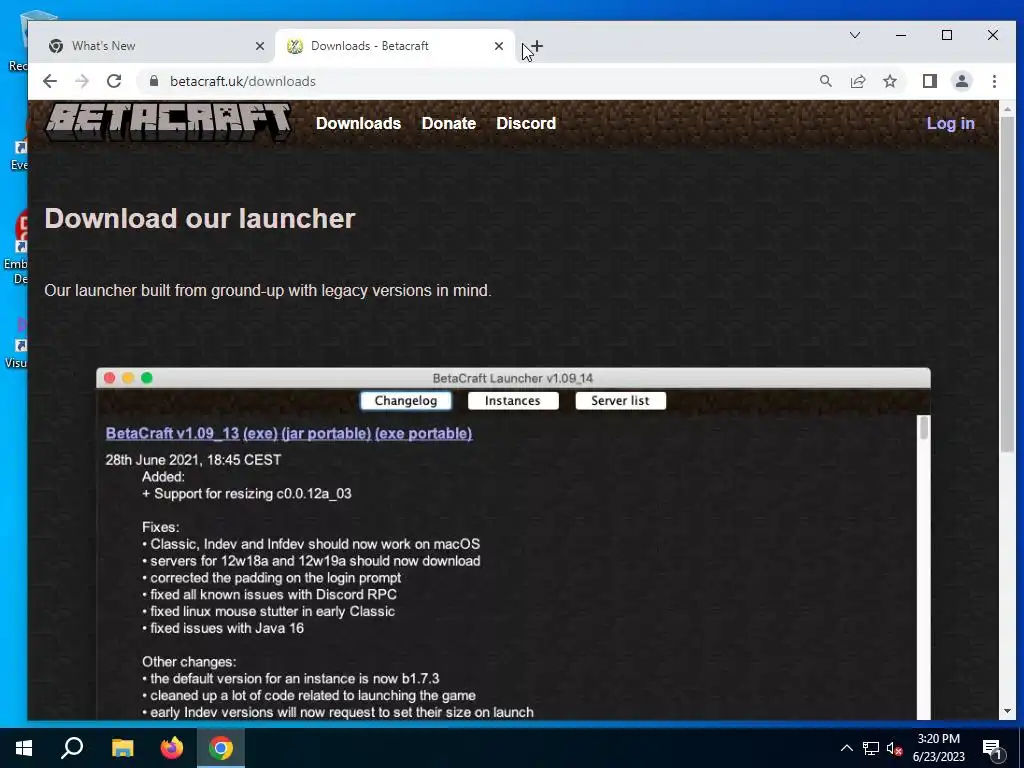Click the Log in link
1024x768 pixels.
[x=950, y=123]
